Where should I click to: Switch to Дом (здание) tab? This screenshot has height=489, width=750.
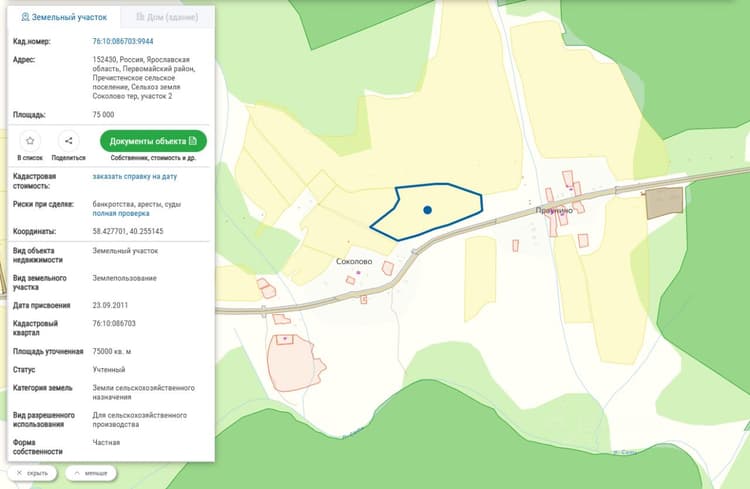[167, 17]
